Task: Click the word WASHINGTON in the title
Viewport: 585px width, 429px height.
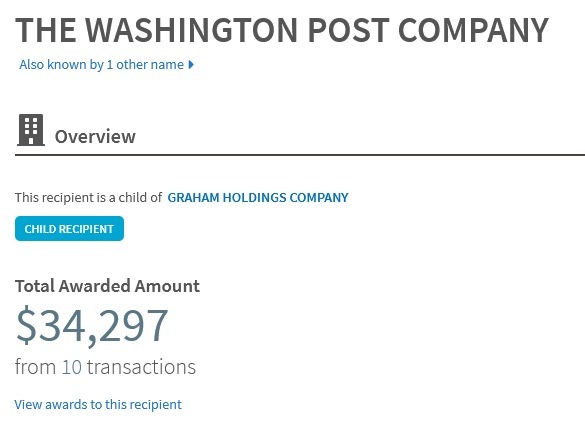Action: pos(191,30)
